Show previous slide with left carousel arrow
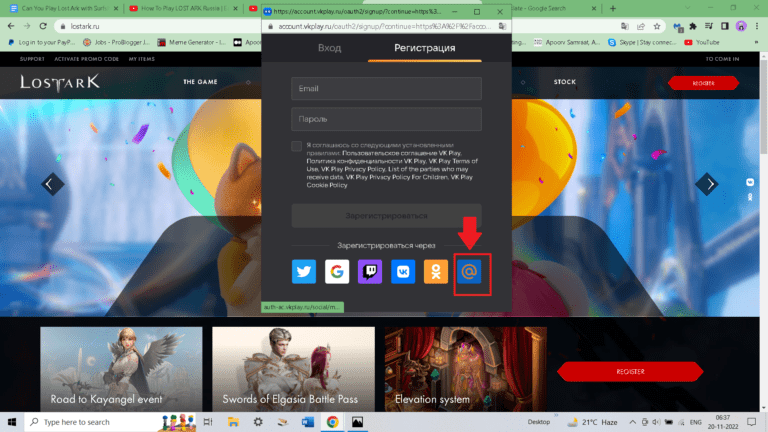 pos(52,184)
